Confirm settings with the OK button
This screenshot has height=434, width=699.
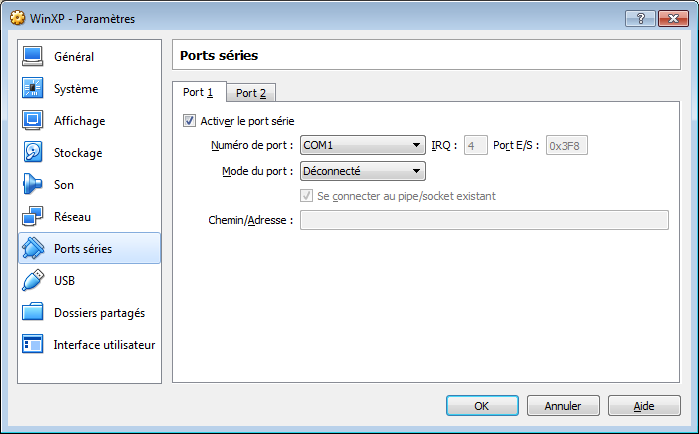pyautogui.click(x=481, y=406)
